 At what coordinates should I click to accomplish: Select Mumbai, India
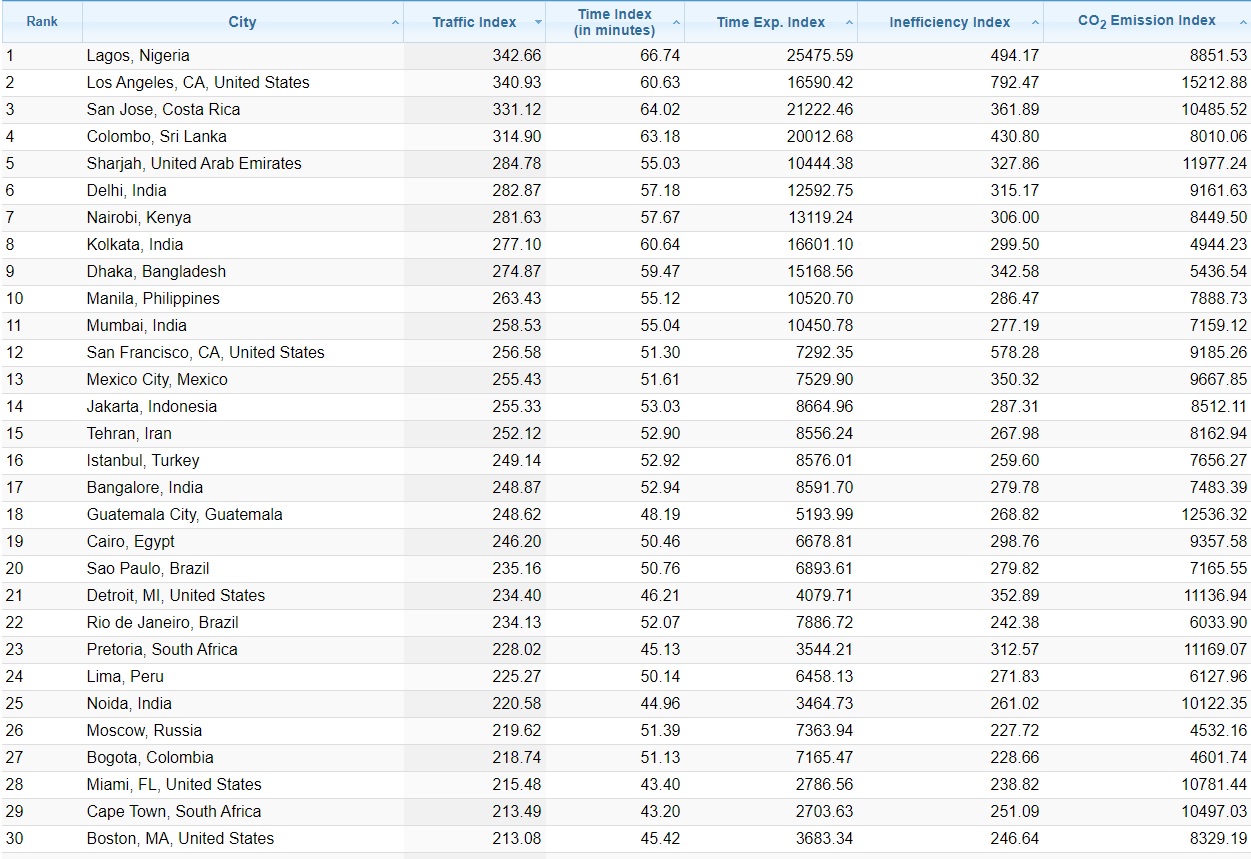click(137, 325)
